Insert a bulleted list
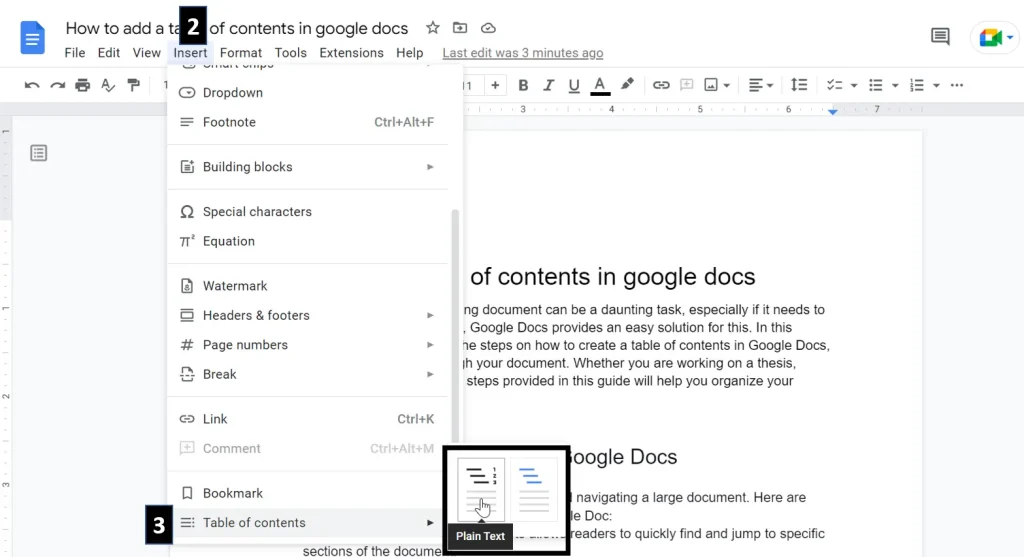This screenshot has height=557, width=1024. [875, 85]
